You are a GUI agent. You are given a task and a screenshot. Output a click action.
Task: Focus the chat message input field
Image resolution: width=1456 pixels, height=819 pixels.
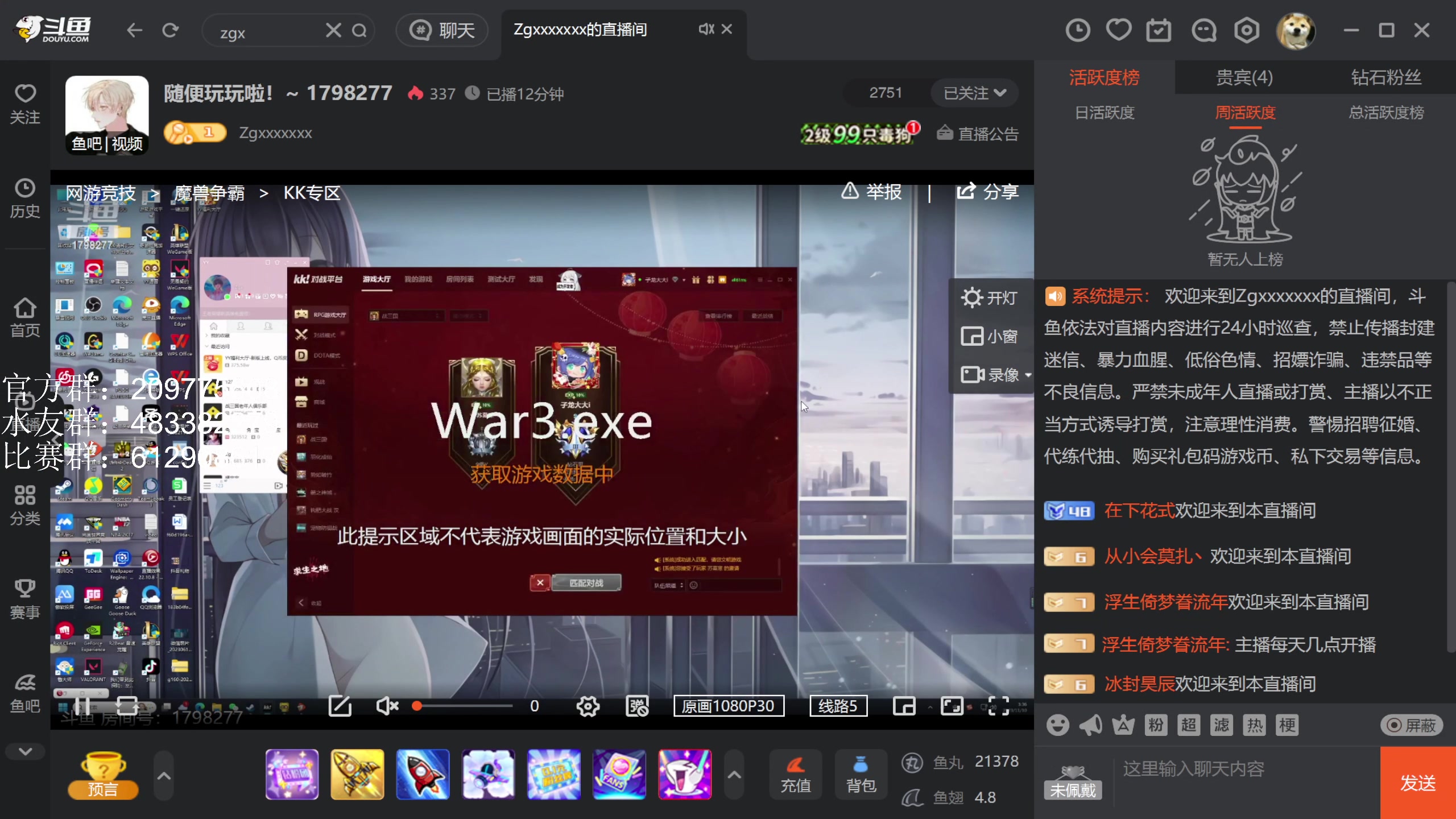click(x=1246, y=783)
